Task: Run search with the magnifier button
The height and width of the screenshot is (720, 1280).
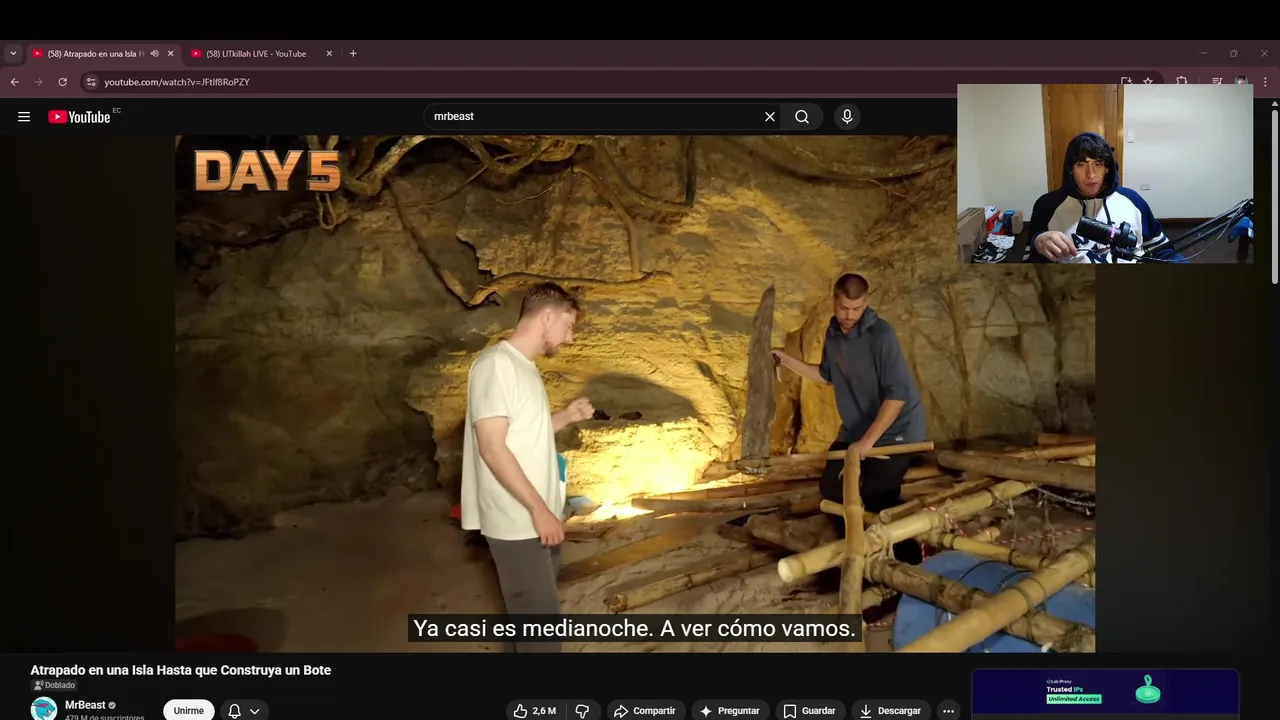Action: tap(802, 117)
